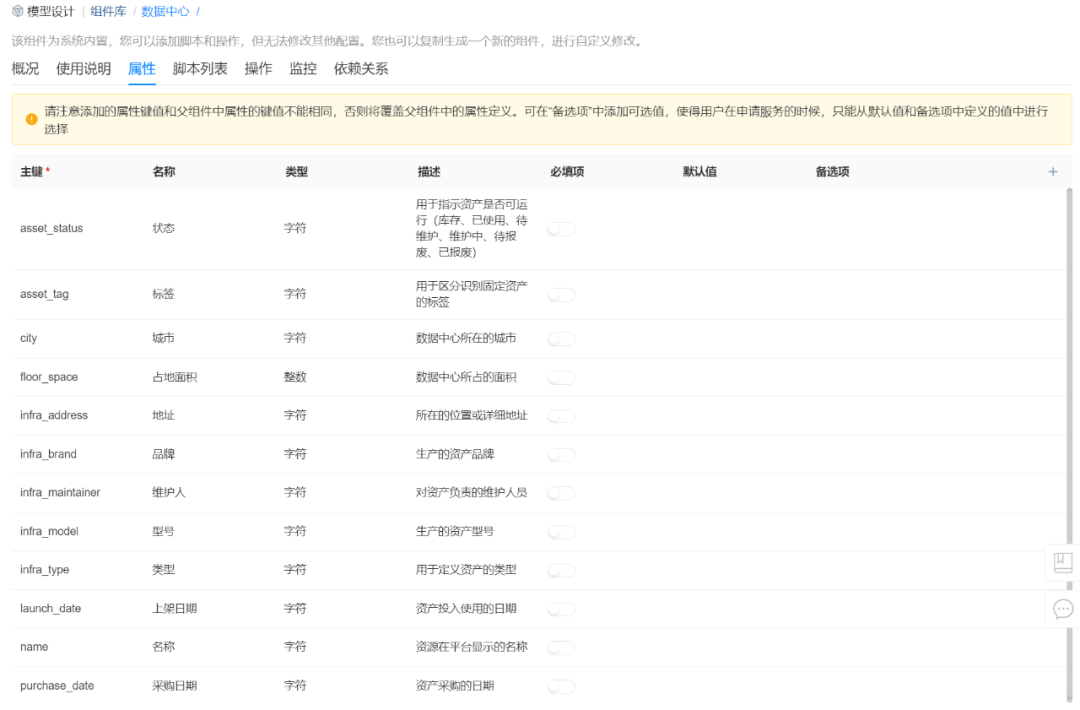Click the 主键 column header
The image size is (1080, 710).
pos(31,171)
